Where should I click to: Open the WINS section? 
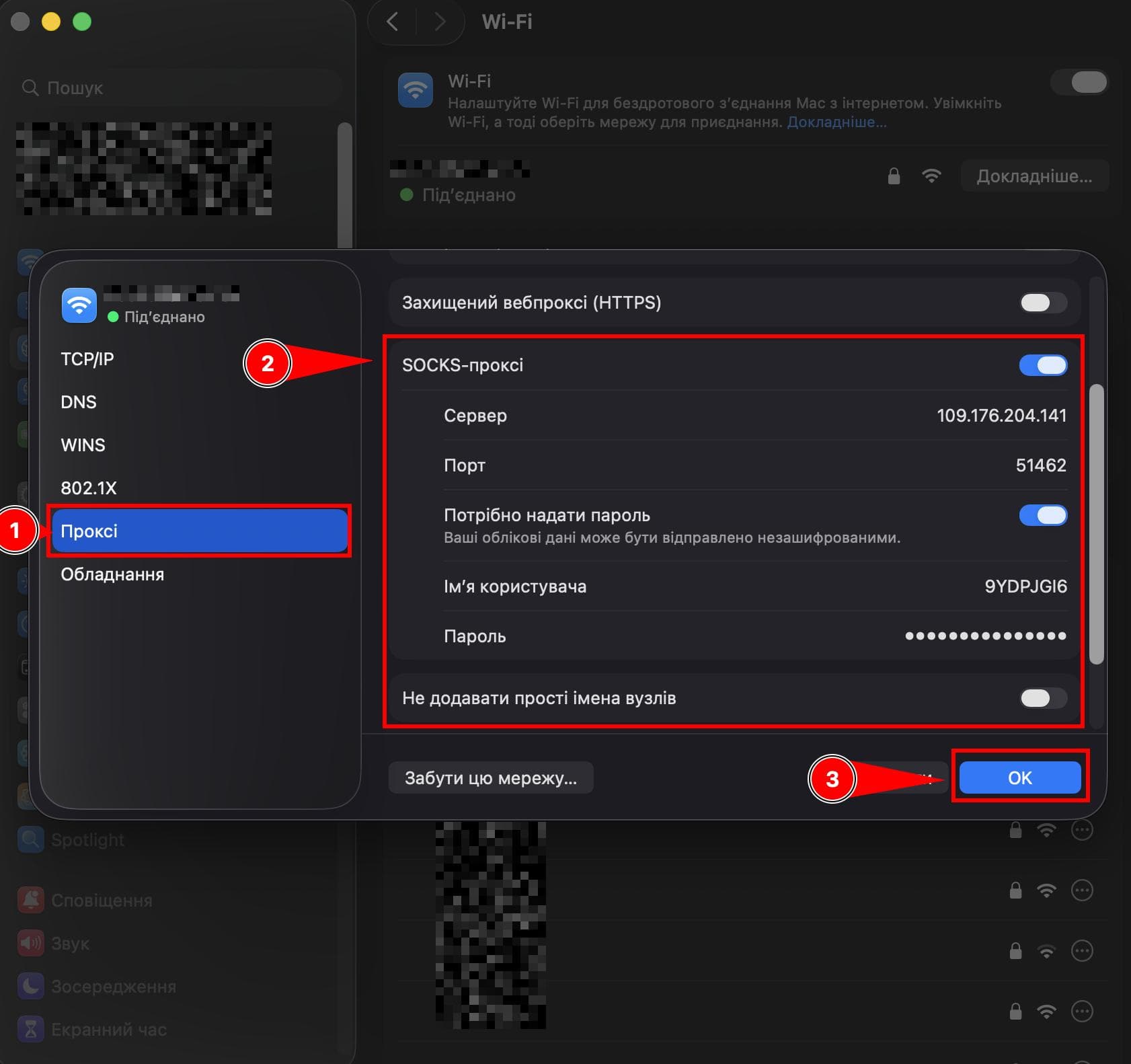(83, 445)
